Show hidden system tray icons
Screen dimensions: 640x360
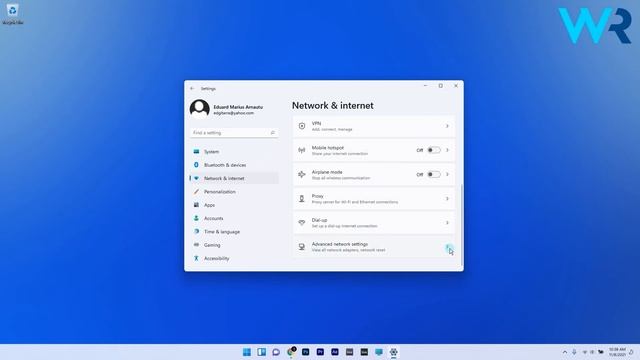point(565,352)
